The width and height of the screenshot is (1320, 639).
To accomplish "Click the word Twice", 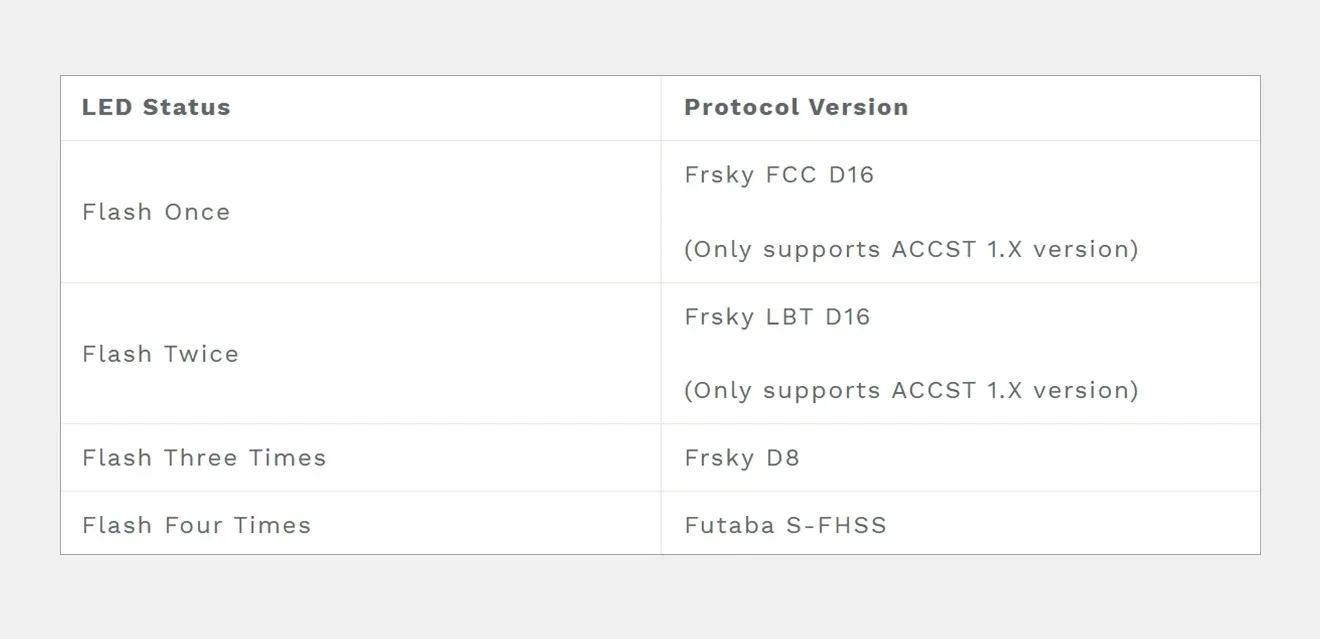I will click(203, 354).
